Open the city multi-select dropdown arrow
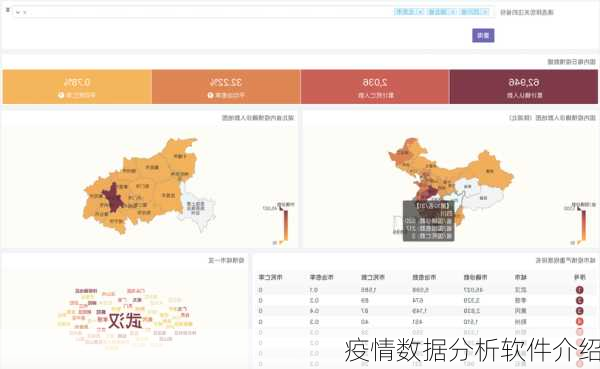Screen dimensions: 600x369 [18, 12]
